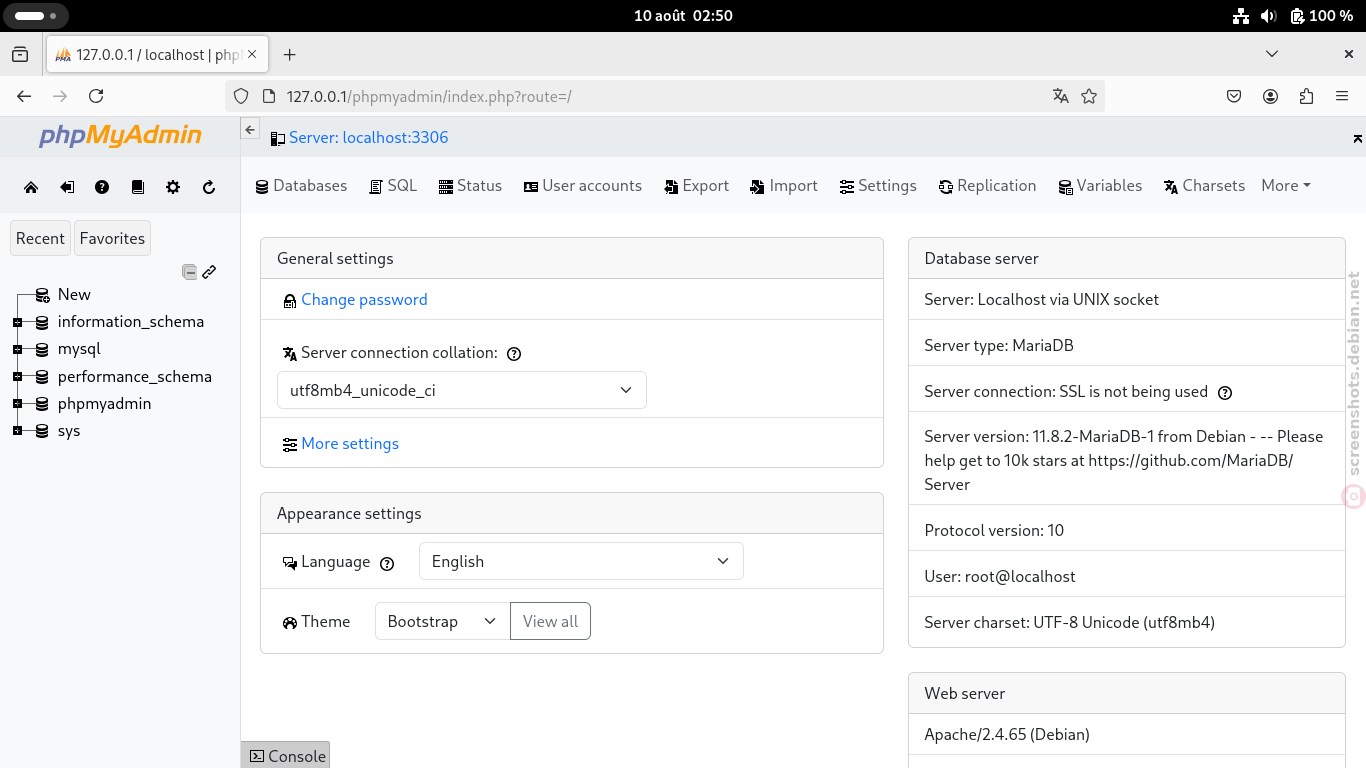Click collapse top menu icon at right
Viewport: 1366px width, 768px height.
[x=1357, y=138]
